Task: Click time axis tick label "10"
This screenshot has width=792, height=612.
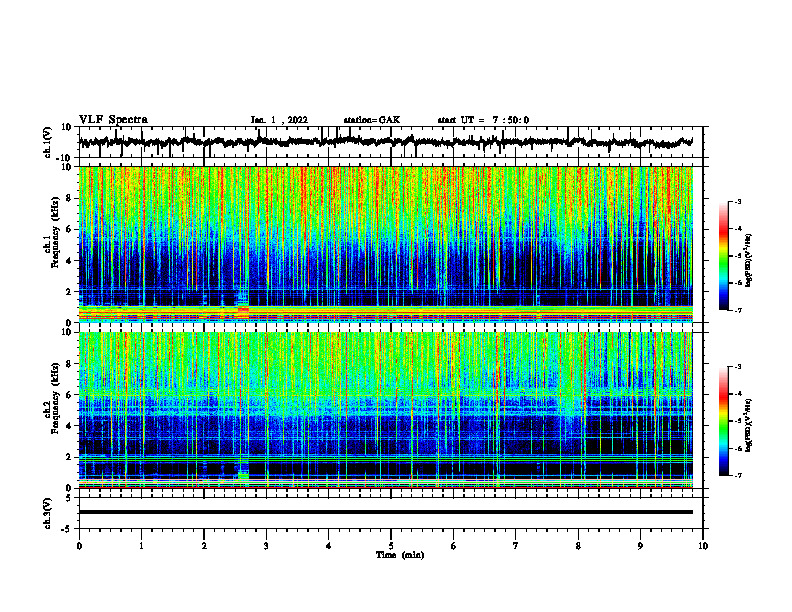Action: (703, 546)
